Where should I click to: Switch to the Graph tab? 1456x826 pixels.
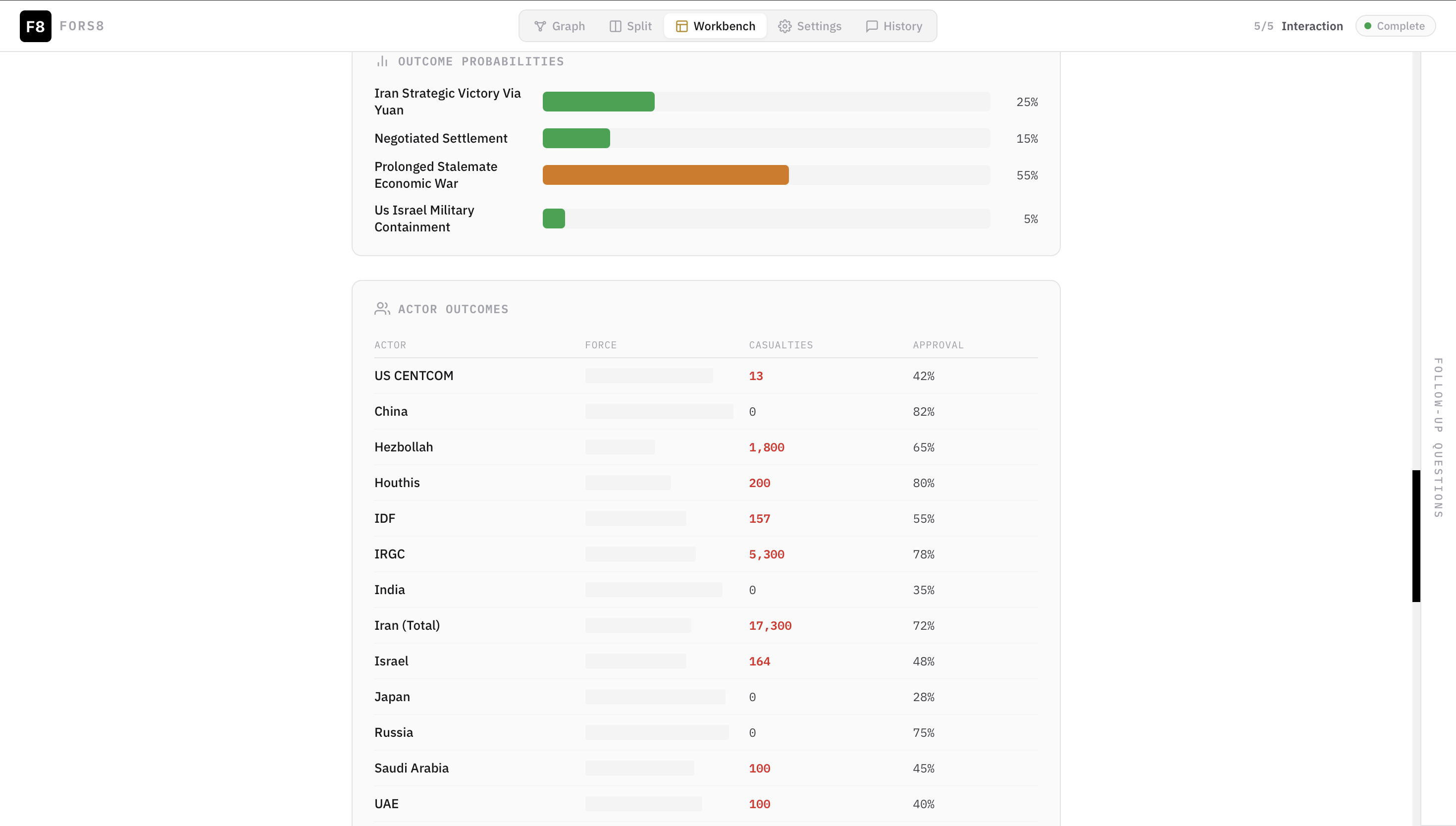pos(560,26)
